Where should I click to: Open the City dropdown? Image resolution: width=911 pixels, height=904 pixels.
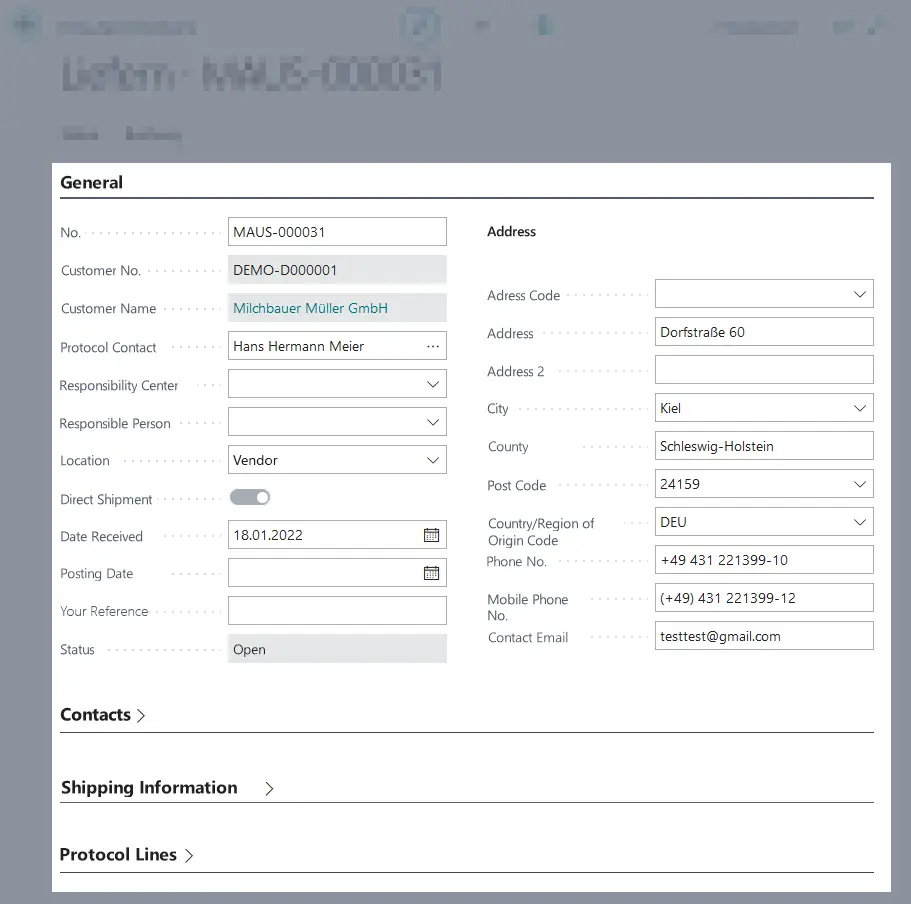coord(859,407)
